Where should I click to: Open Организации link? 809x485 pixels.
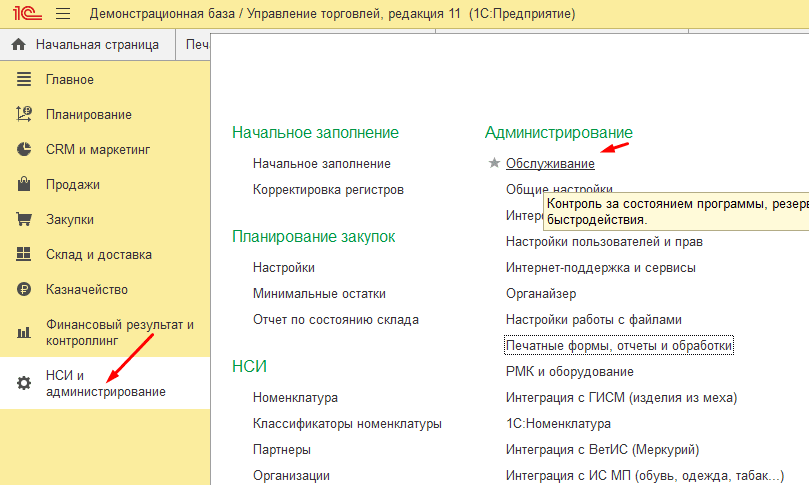coord(291,476)
